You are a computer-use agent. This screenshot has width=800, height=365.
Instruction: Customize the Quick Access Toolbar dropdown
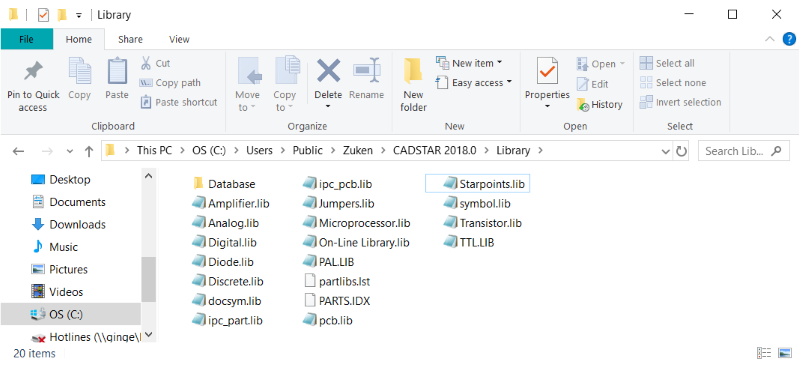pos(79,15)
